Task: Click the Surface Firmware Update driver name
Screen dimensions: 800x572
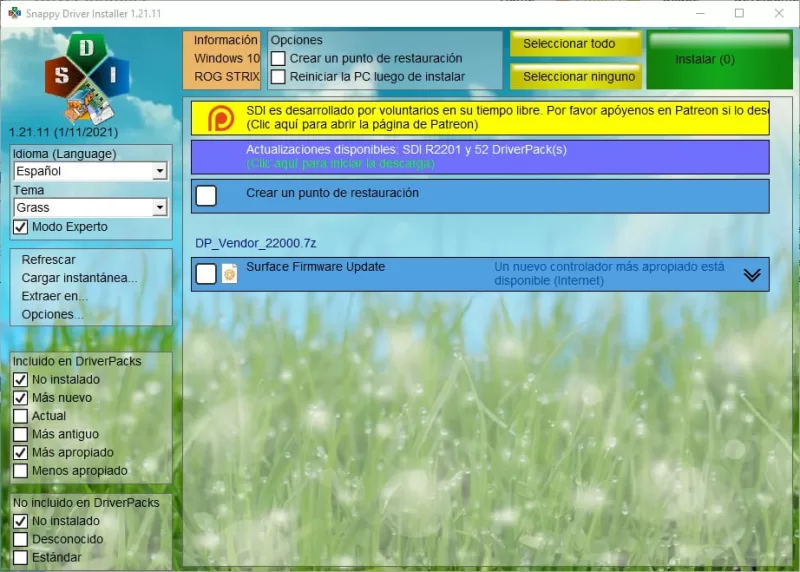Action: 315,267
